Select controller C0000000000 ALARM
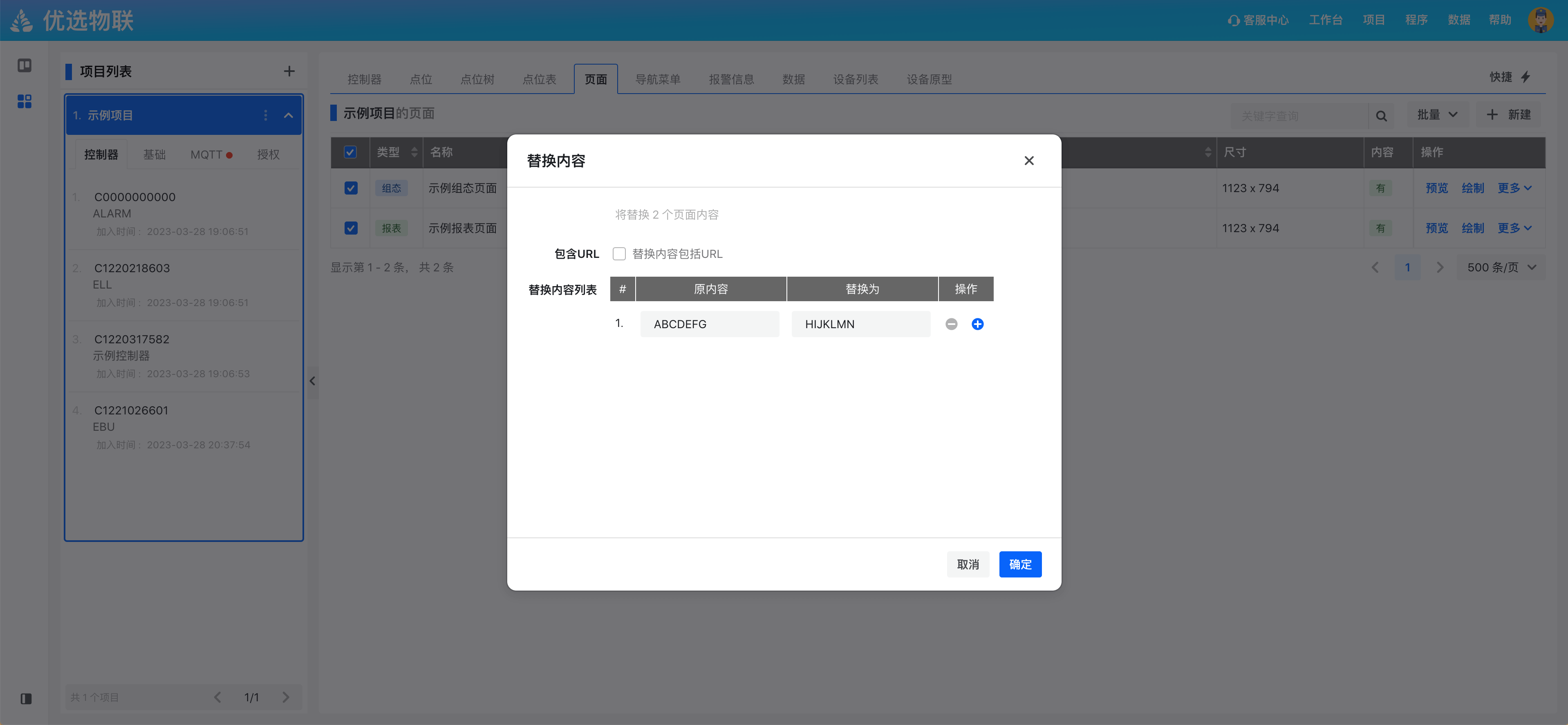Viewport: 1568px width, 725px height. coord(184,214)
